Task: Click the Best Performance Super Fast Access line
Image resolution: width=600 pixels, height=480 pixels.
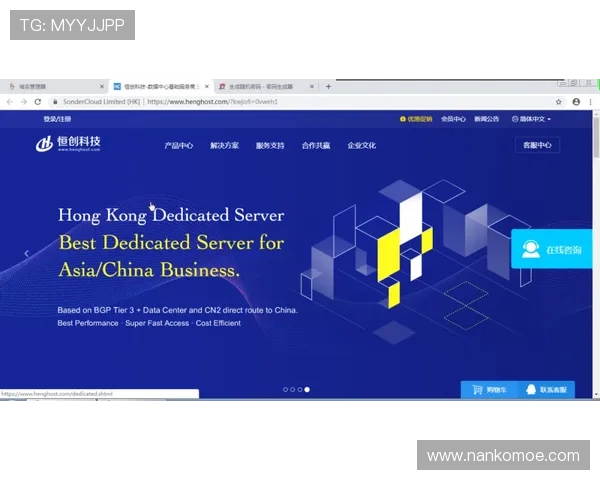Action: (x=149, y=323)
